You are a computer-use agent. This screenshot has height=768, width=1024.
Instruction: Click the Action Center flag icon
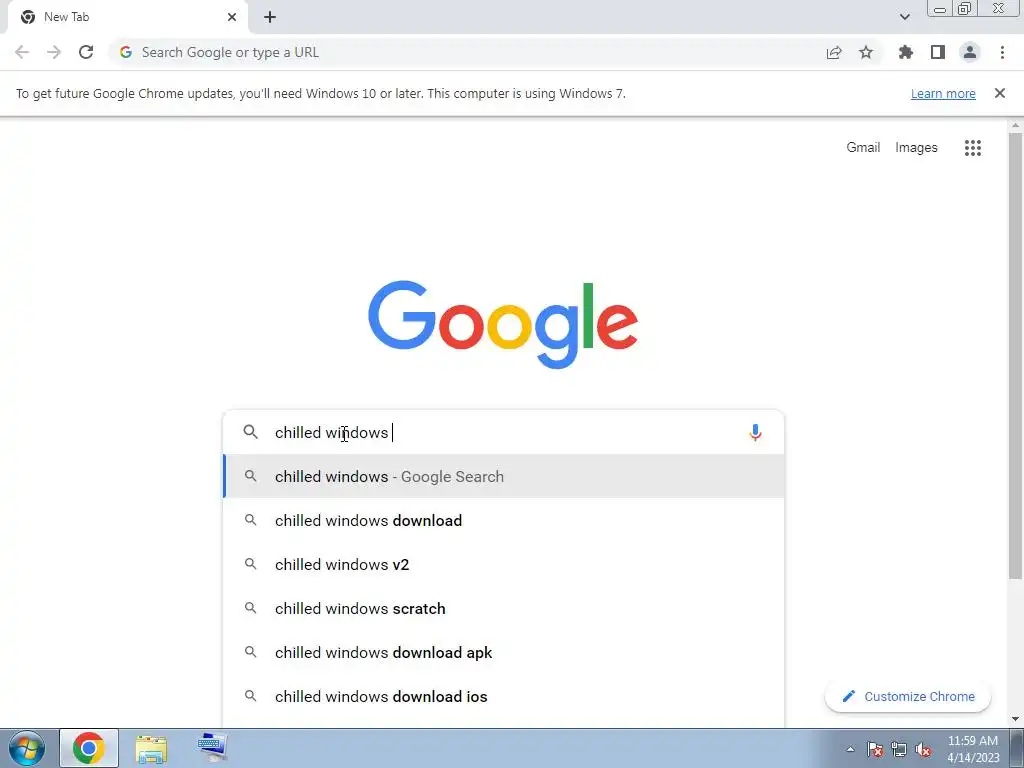pyautogui.click(x=875, y=749)
